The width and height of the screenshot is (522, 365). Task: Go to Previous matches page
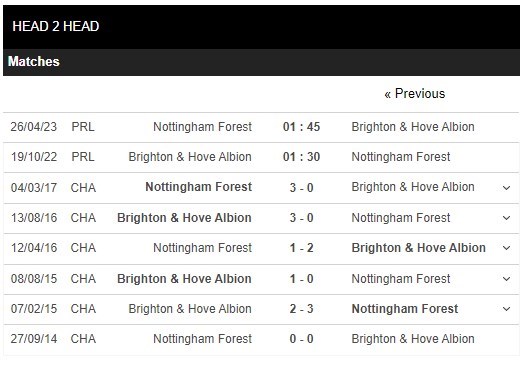point(414,94)
